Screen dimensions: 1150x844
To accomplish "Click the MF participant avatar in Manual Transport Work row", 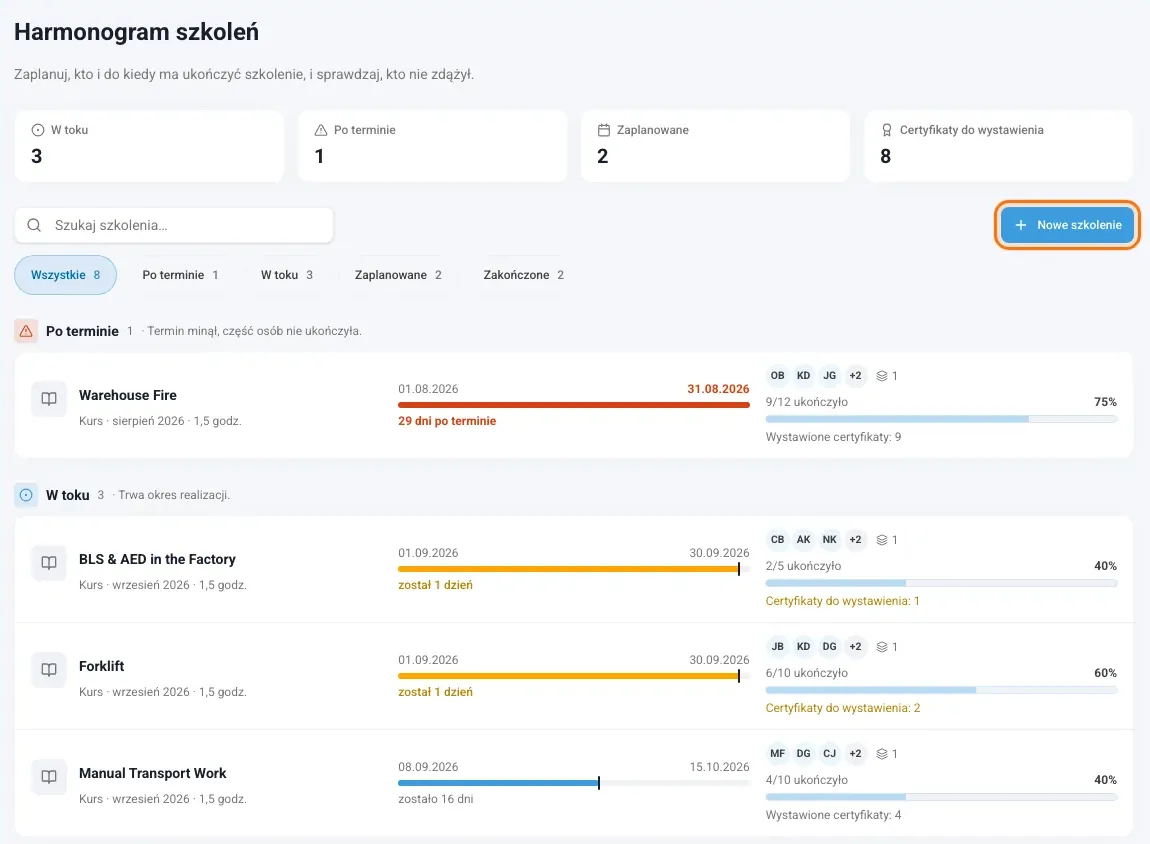I will click(x=777, y=754).
